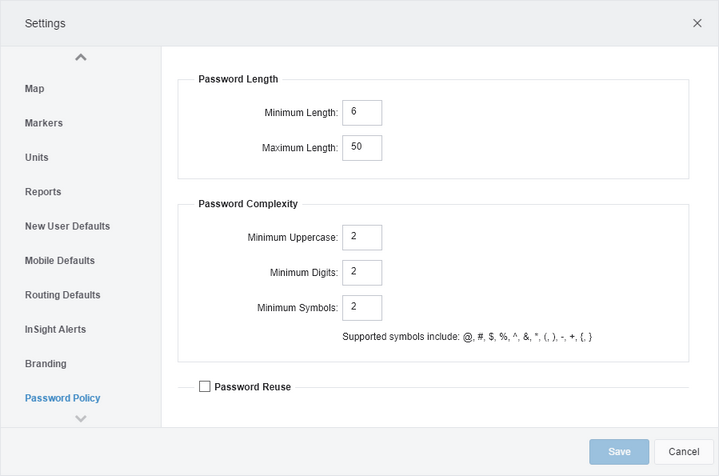The height and width of the screenshot is (476, 719).
Task: Select New User Defaults
Action: (67, 226)
